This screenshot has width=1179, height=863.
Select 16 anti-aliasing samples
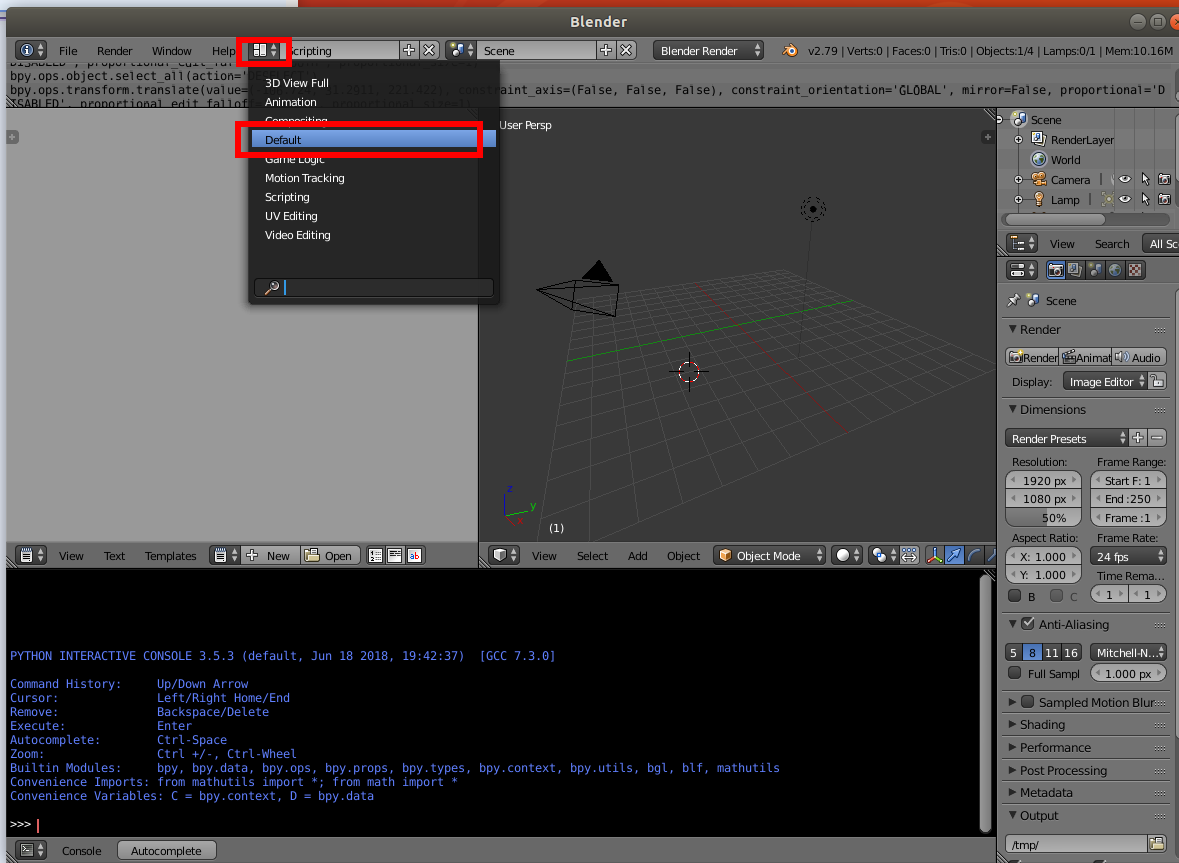[1071, 653]
